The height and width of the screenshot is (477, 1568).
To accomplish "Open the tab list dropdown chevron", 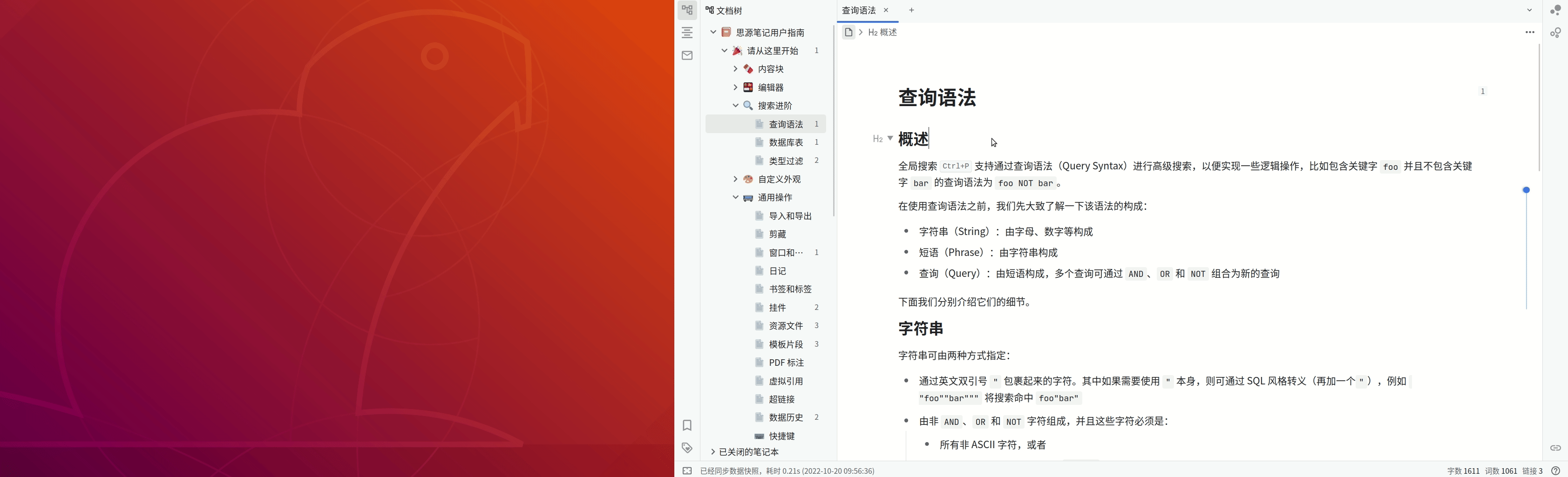I will (1529, 10).
